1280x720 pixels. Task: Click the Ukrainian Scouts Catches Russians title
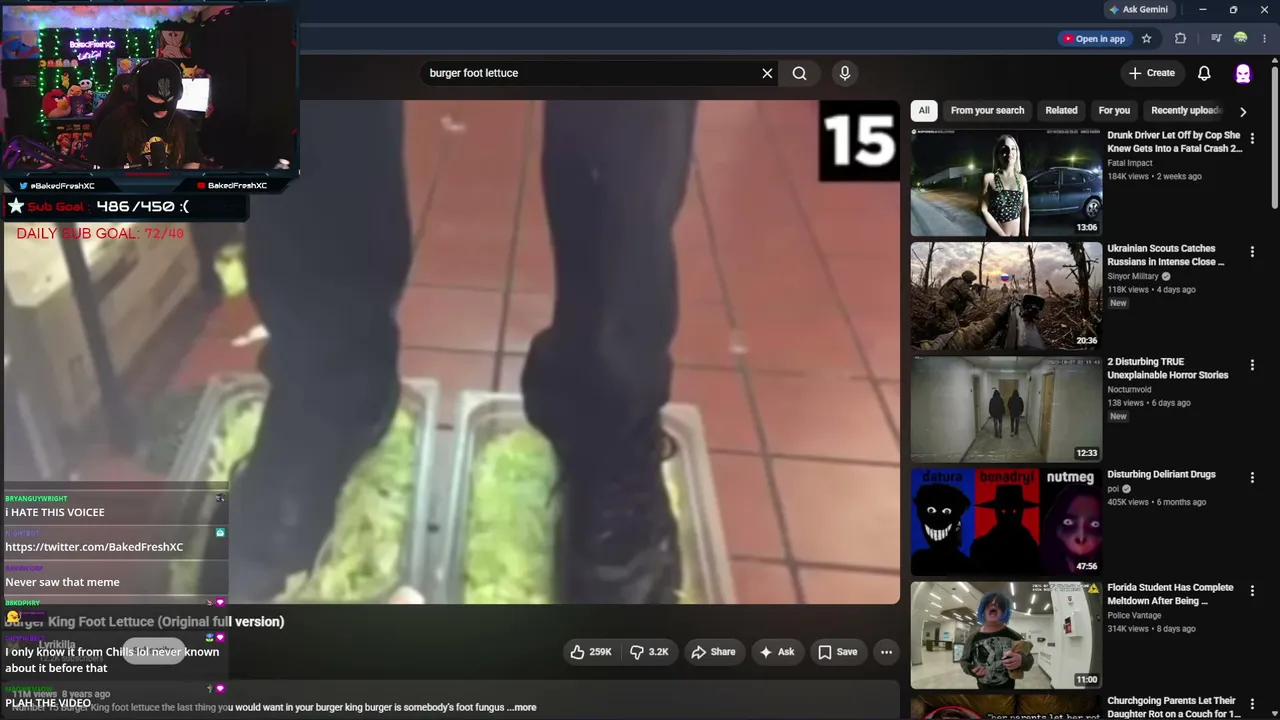(x=1166, y=255)
